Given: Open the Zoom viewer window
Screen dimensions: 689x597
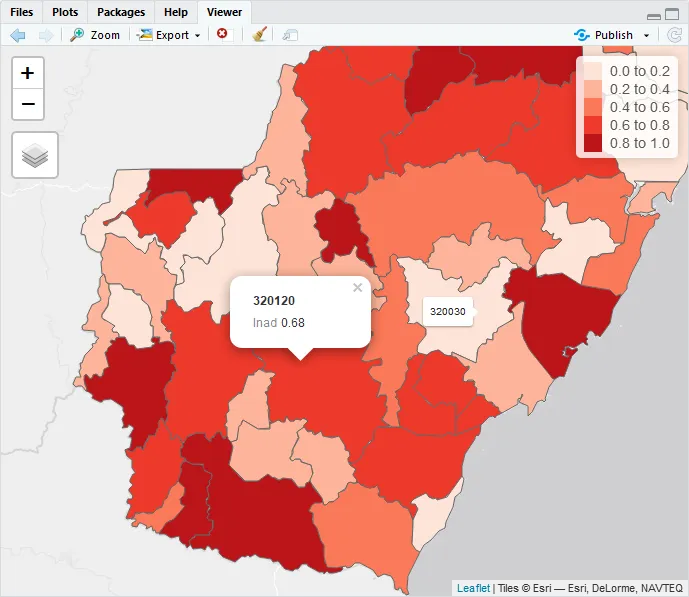Looking at the screenshot, I should [x=95, y=35].
